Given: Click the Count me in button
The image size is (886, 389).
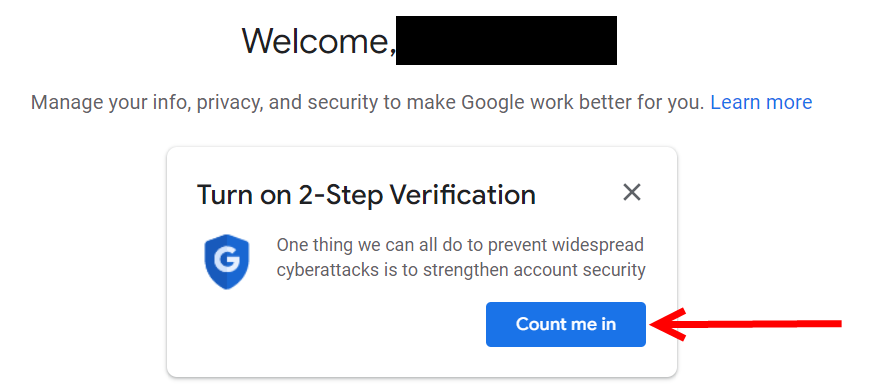Looking at the screenshot, I should click(566, 324).
